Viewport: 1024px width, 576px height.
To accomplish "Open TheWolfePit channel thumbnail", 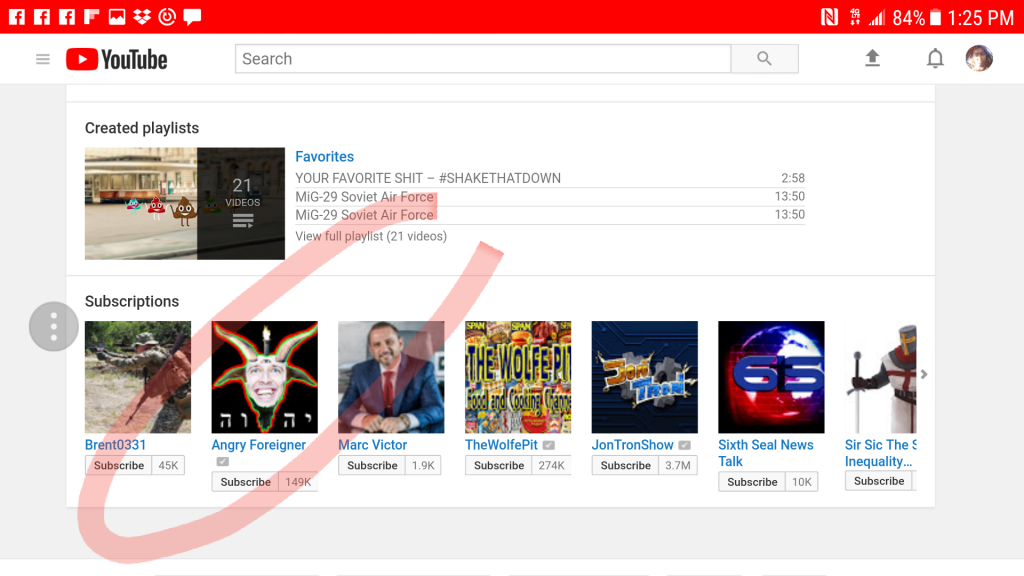I will pyautogui.click(x=518, y=377).
